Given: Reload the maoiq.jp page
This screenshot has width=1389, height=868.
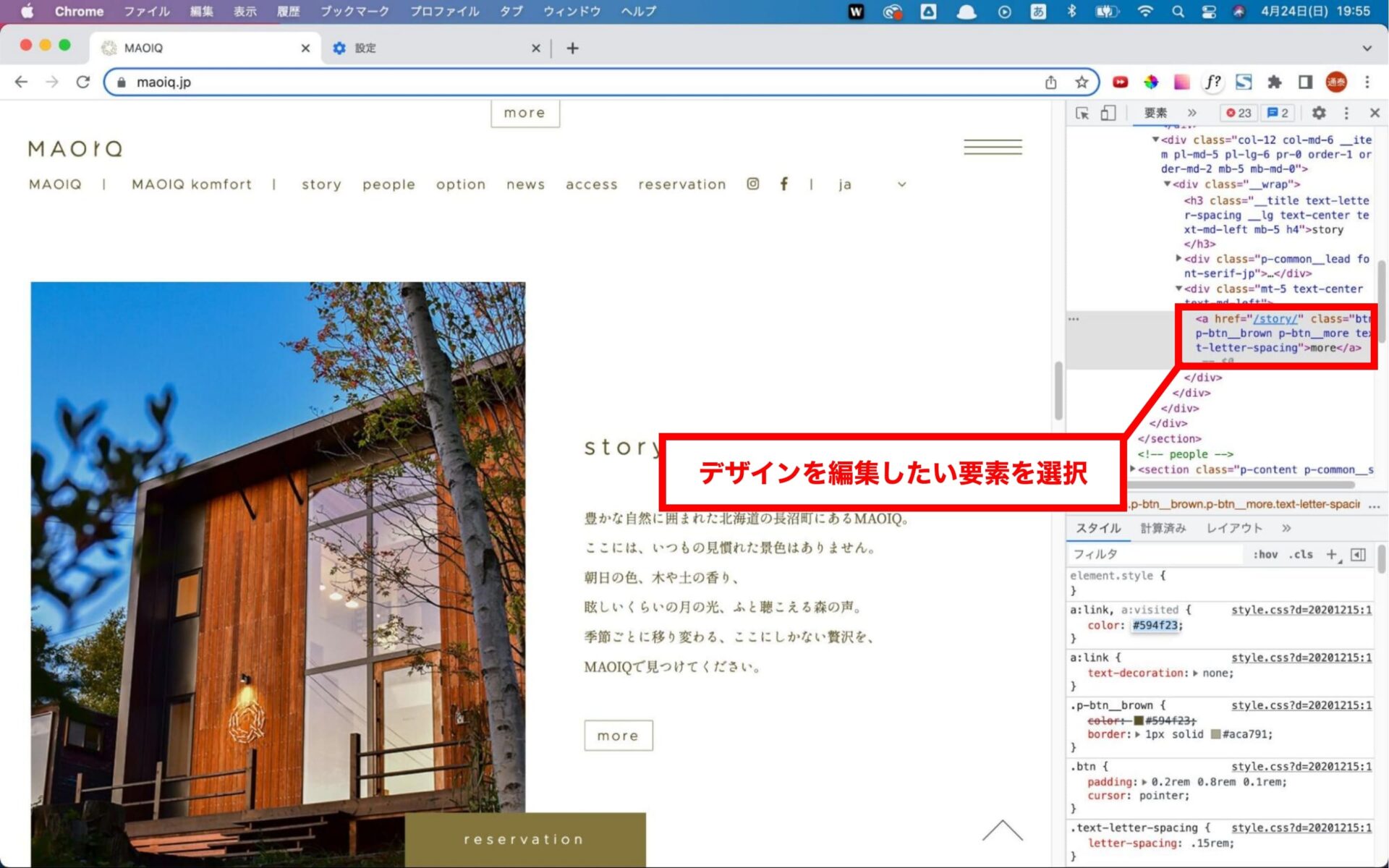Looking at the screenshot, I should point(83,82).
